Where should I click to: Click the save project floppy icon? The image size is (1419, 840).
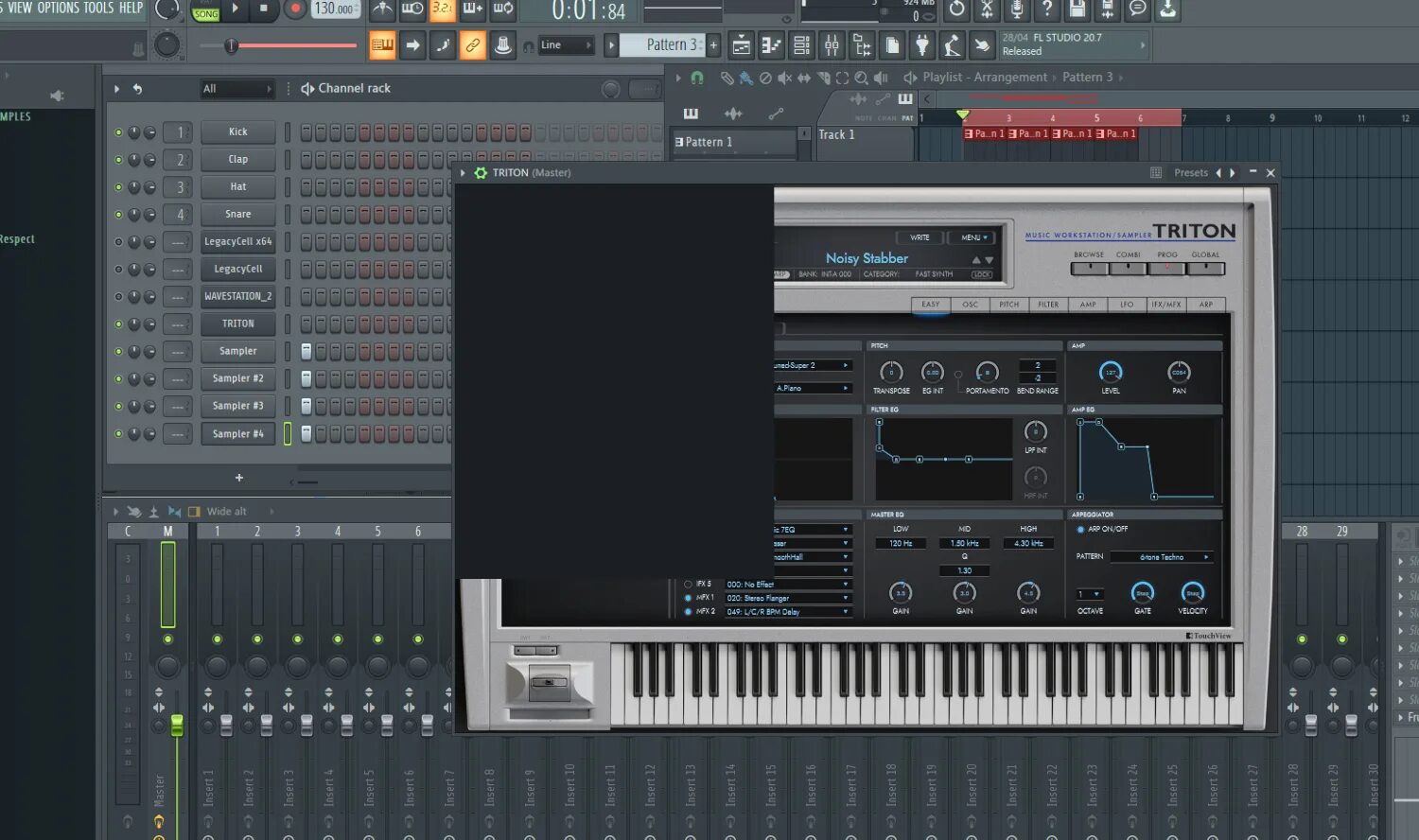[x=1077, y=9]
